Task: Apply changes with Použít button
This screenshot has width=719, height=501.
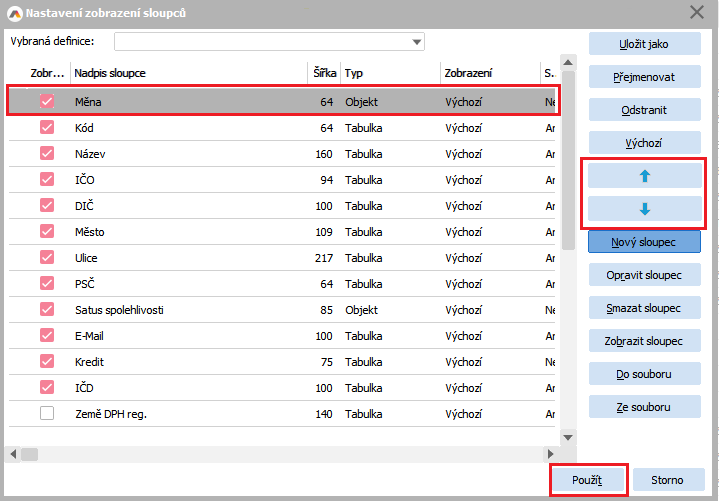Action: 587,480
